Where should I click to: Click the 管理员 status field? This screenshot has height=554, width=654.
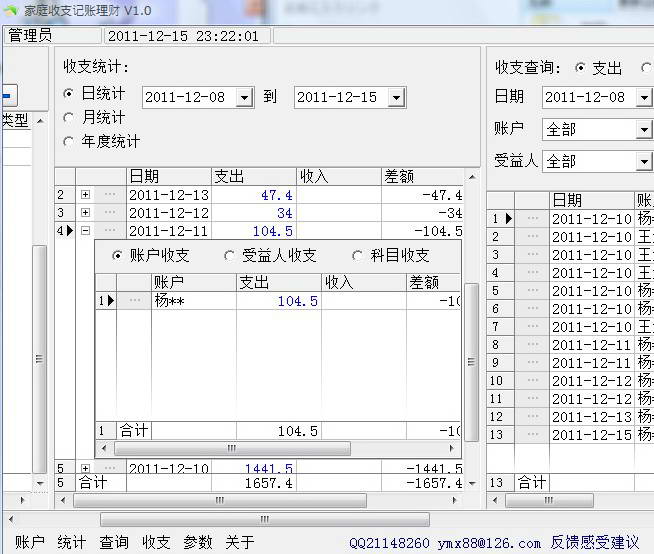coord(52,36)
